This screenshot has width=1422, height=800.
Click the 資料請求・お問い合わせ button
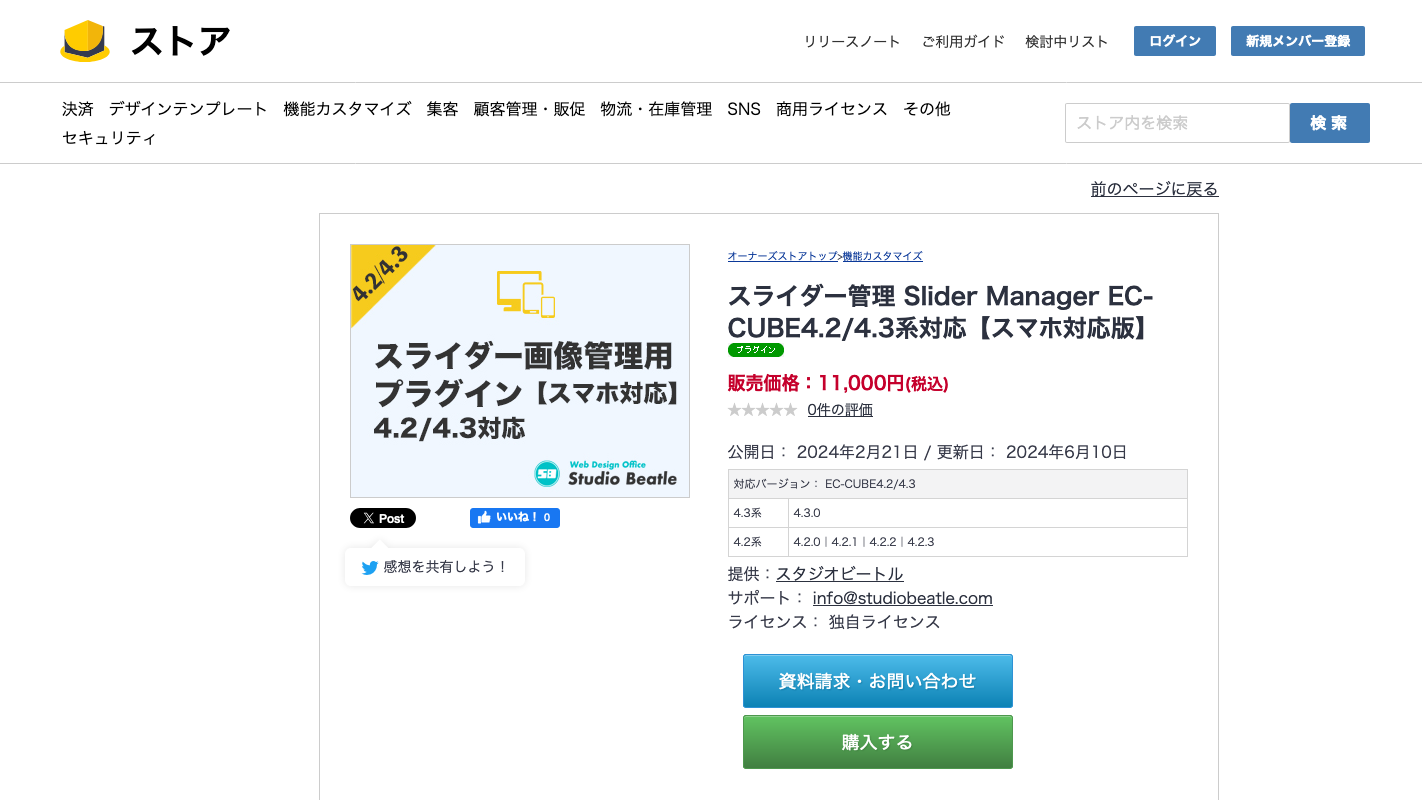point(877,681)
